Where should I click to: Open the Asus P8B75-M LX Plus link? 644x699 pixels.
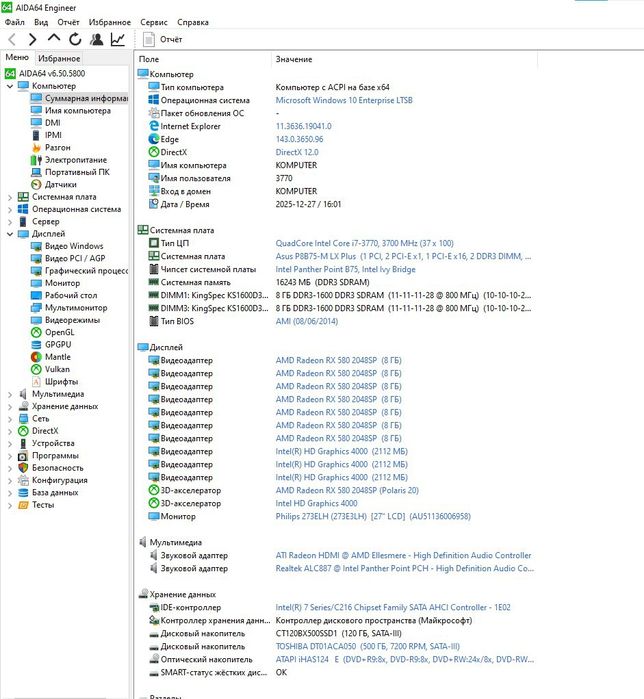403,256
